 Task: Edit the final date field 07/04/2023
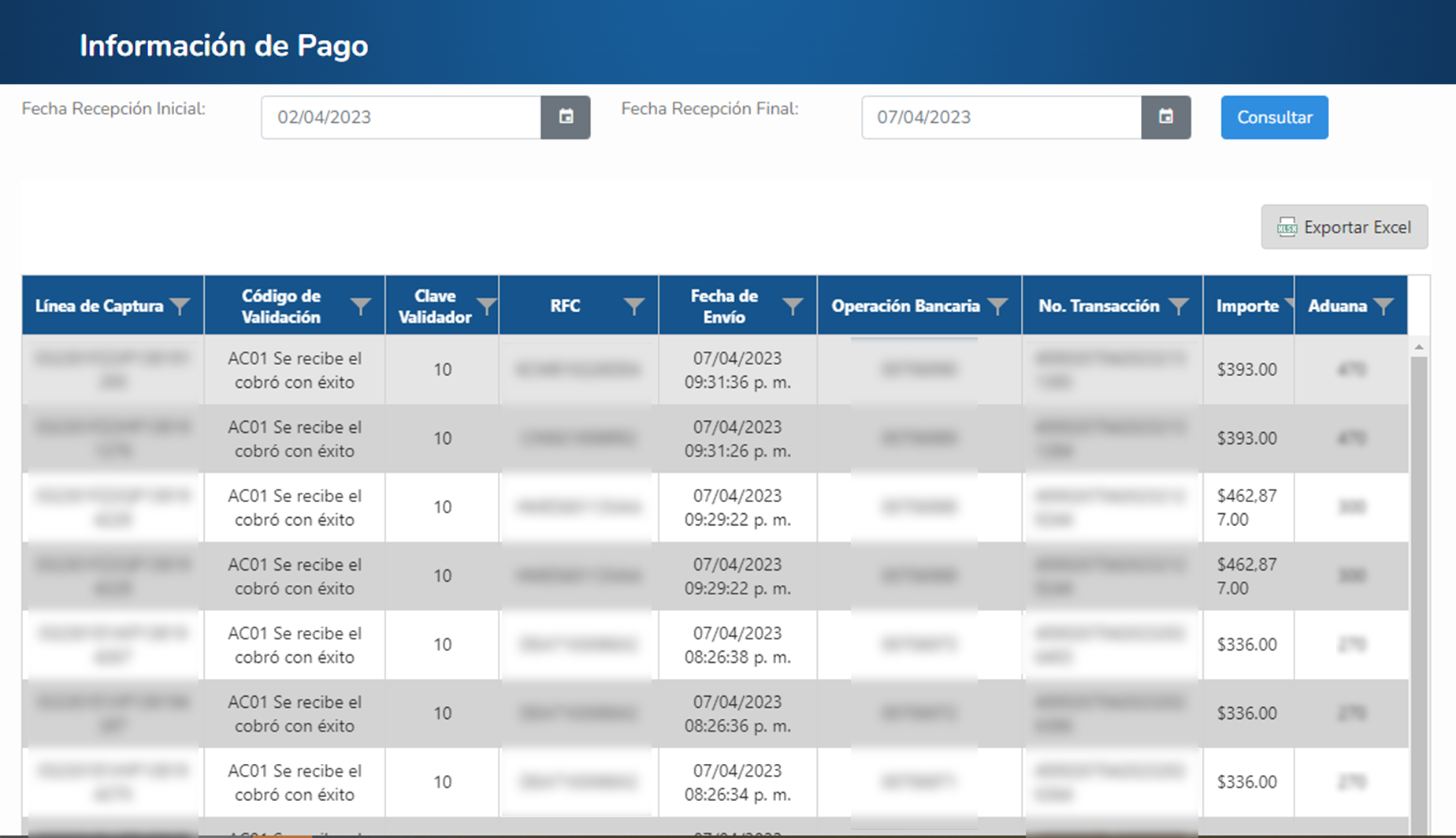tap(1001, 117)
